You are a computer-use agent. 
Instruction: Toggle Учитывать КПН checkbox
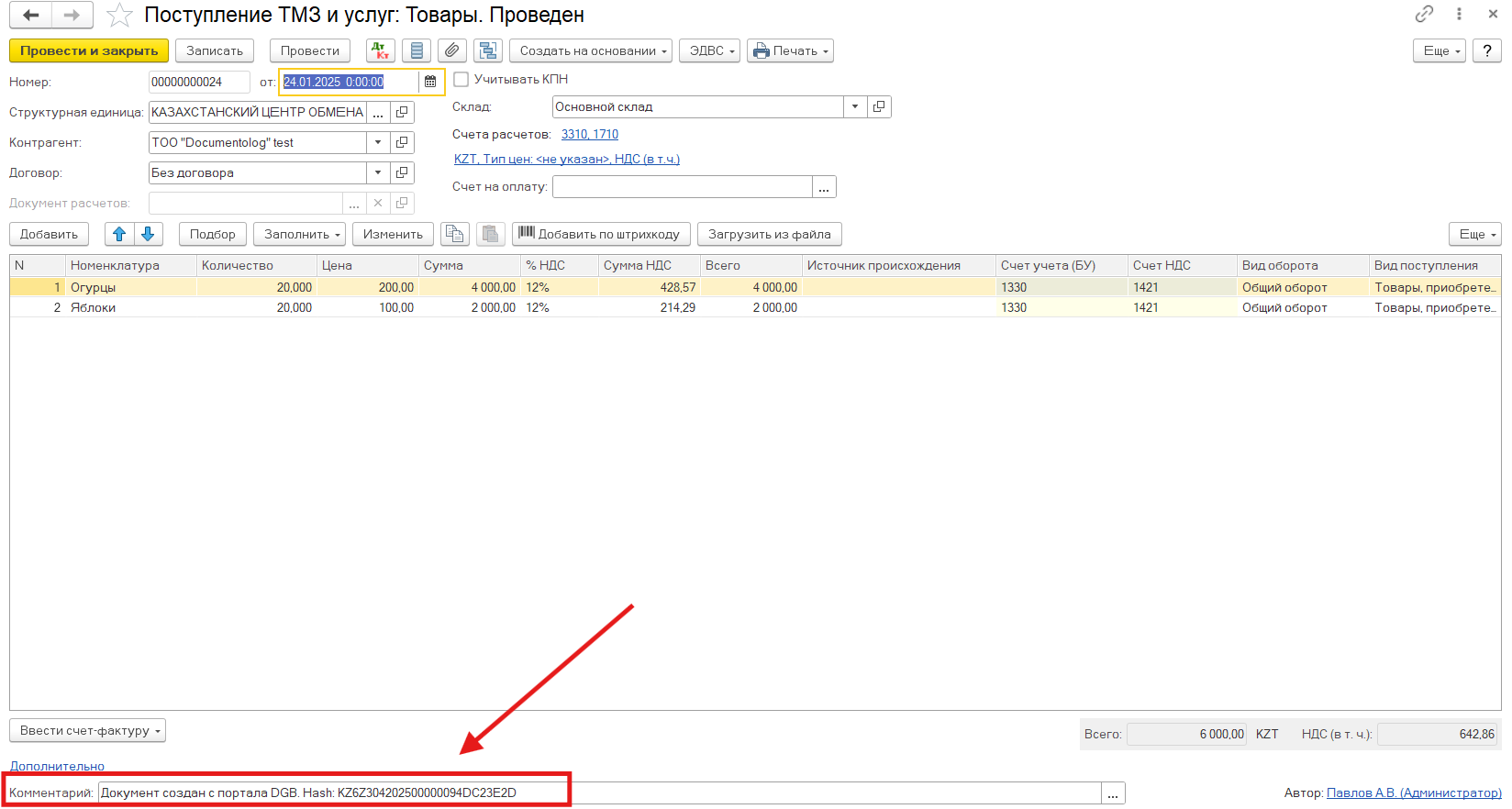coord(461,80)
